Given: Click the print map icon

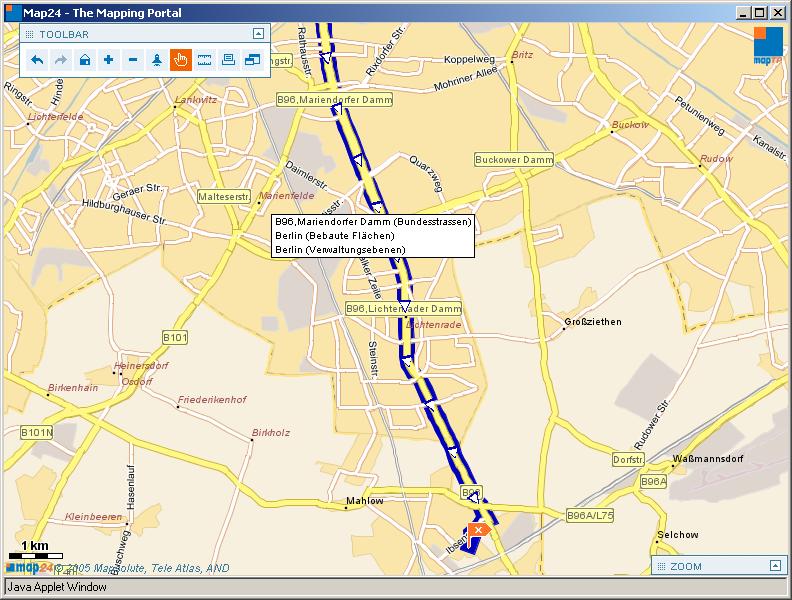Looking at the screenshot, I should pos(228,60).
